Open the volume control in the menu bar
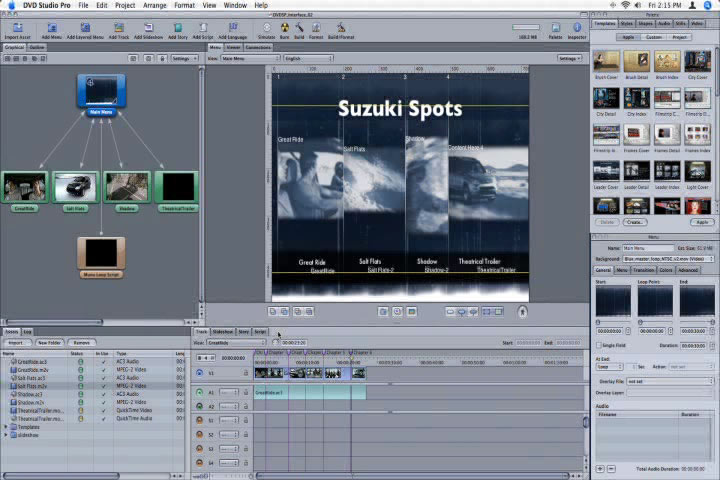The image size is (720, 480). point(638,5)
